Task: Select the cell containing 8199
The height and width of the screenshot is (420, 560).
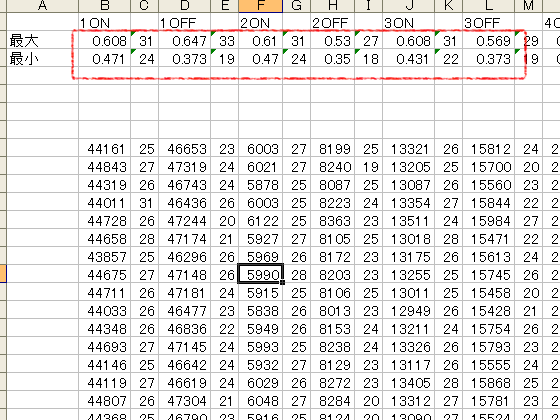Action: click(332, 149)
